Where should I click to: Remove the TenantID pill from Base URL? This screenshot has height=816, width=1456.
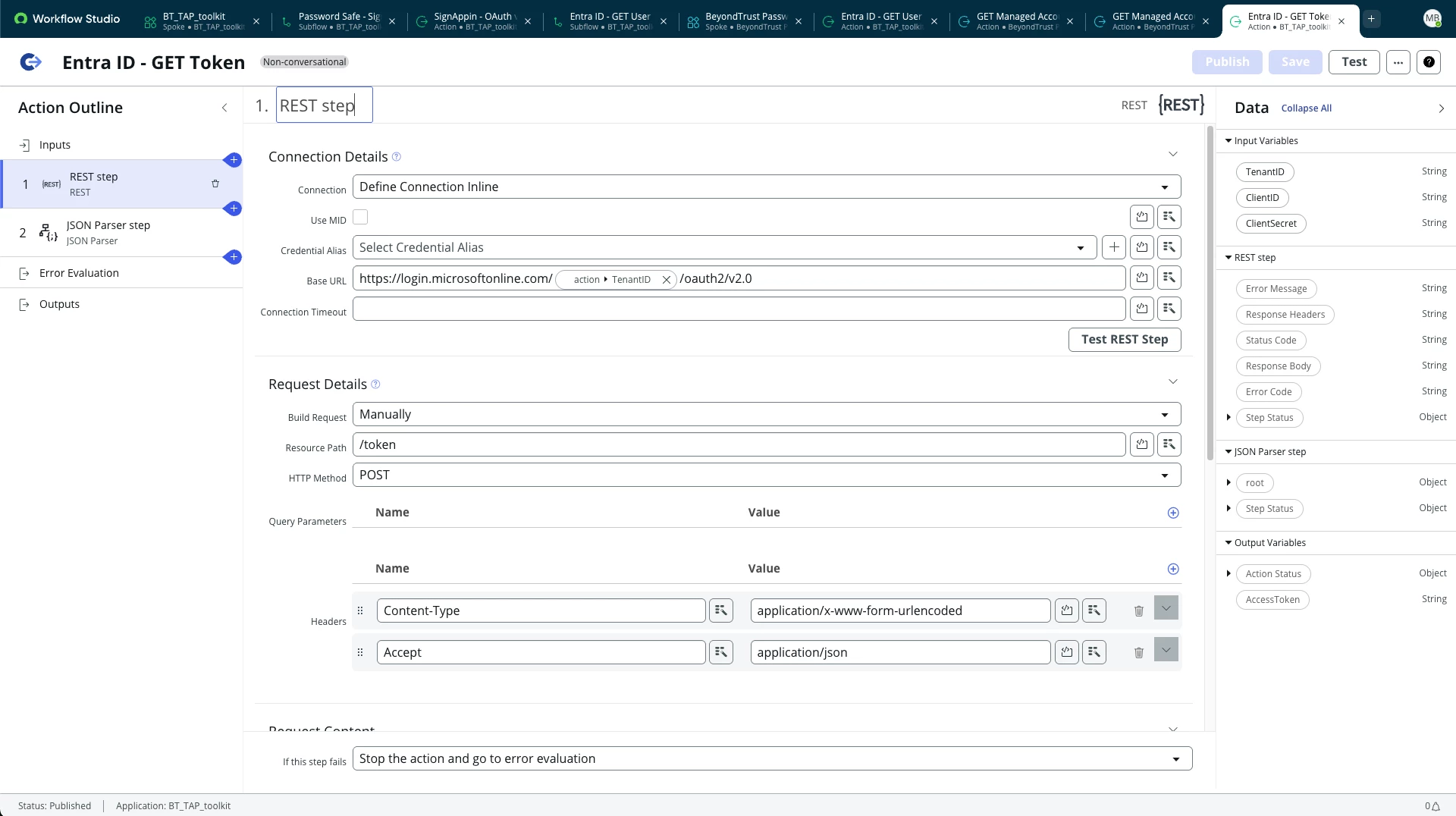tap(667, 280)
